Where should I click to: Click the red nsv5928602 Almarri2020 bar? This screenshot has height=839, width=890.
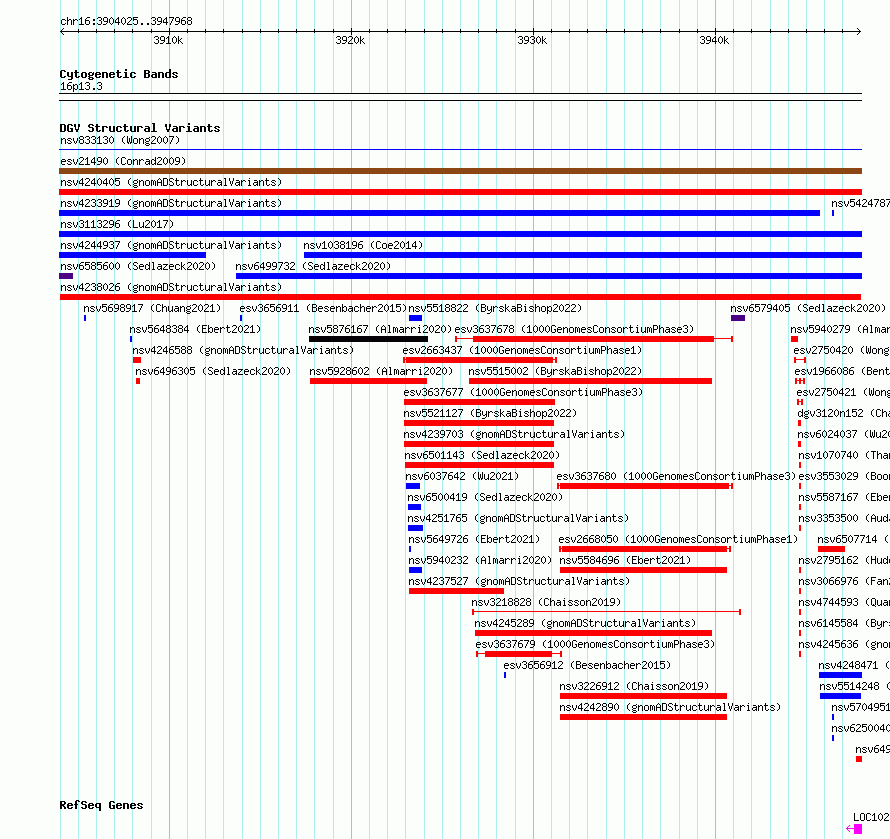point(368,381)
